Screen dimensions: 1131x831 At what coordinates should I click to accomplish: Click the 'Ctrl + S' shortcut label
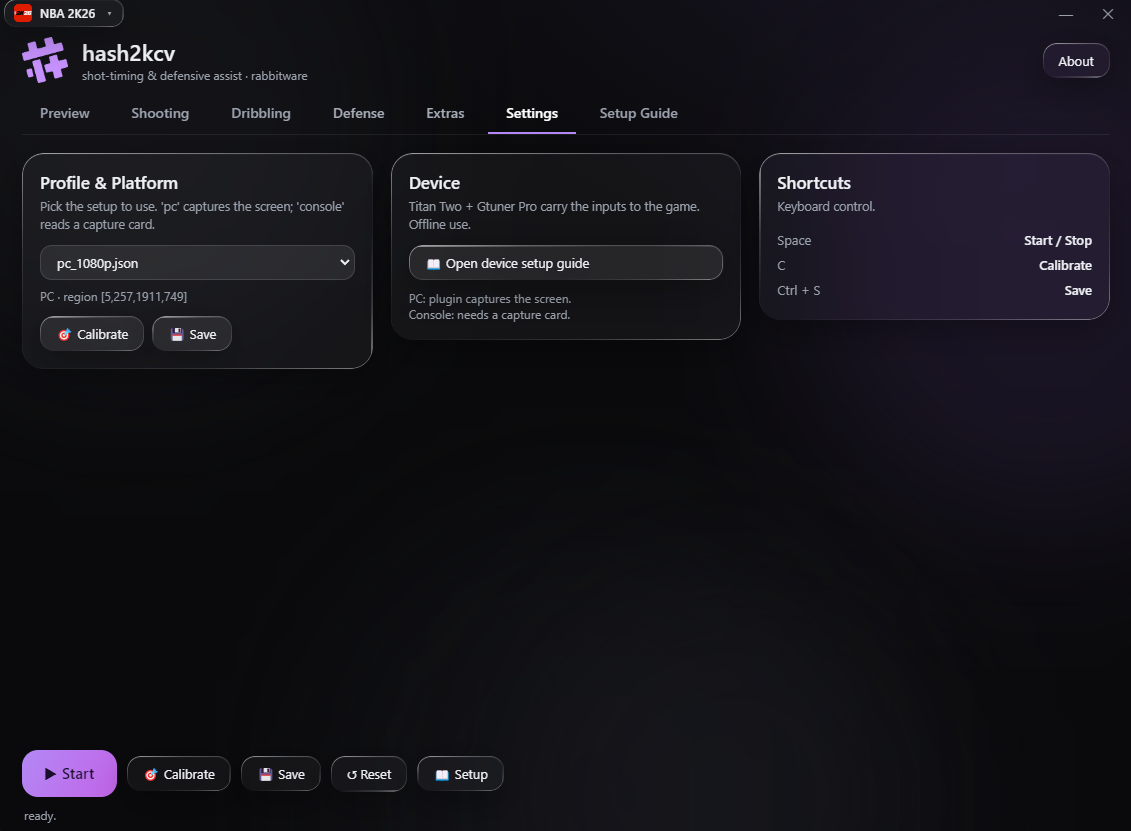(x=798, y=290)
